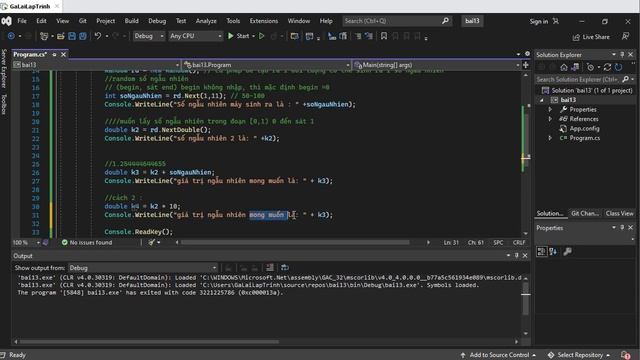Click the Alphabetical sort icon in Properties
Image resolution: width=640 pixels, height=360 pixels.
(x=553, y=252)
